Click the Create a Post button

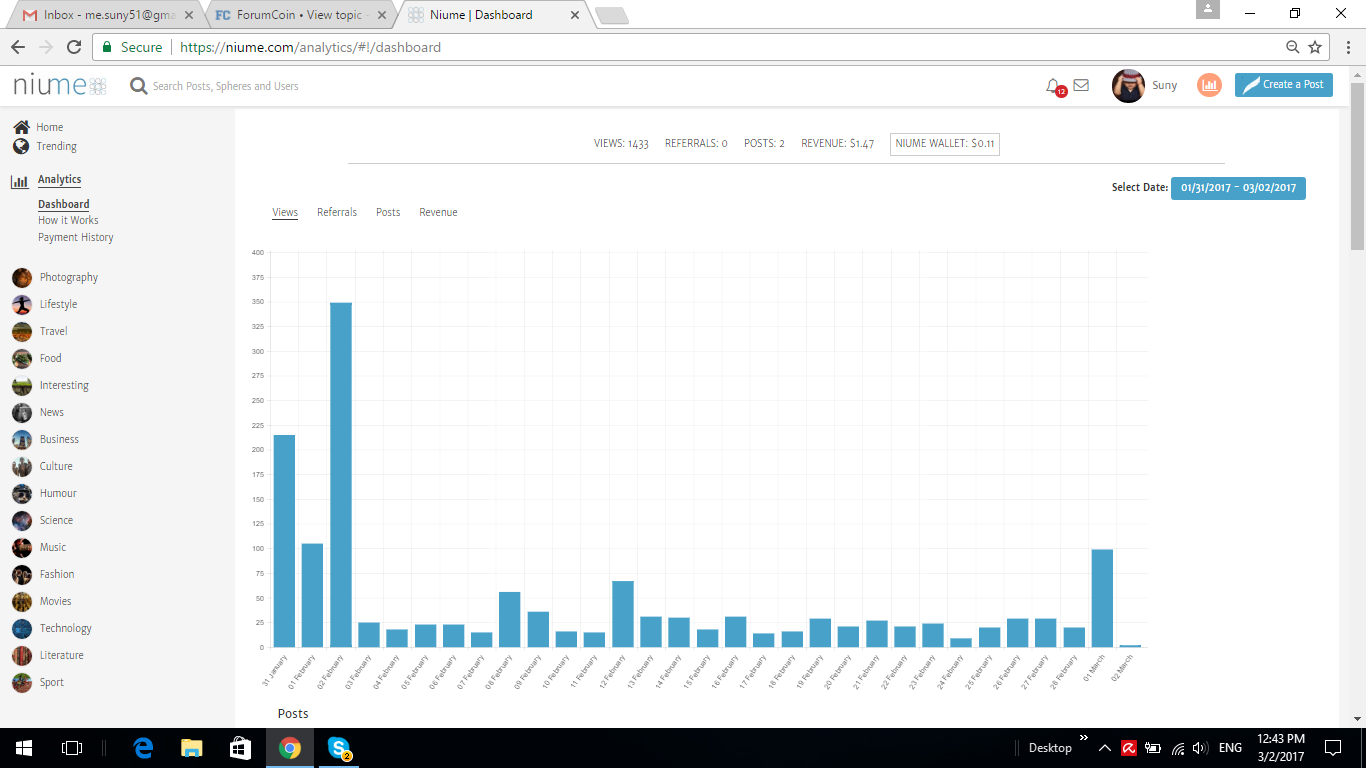click(x=1284, y=85)
